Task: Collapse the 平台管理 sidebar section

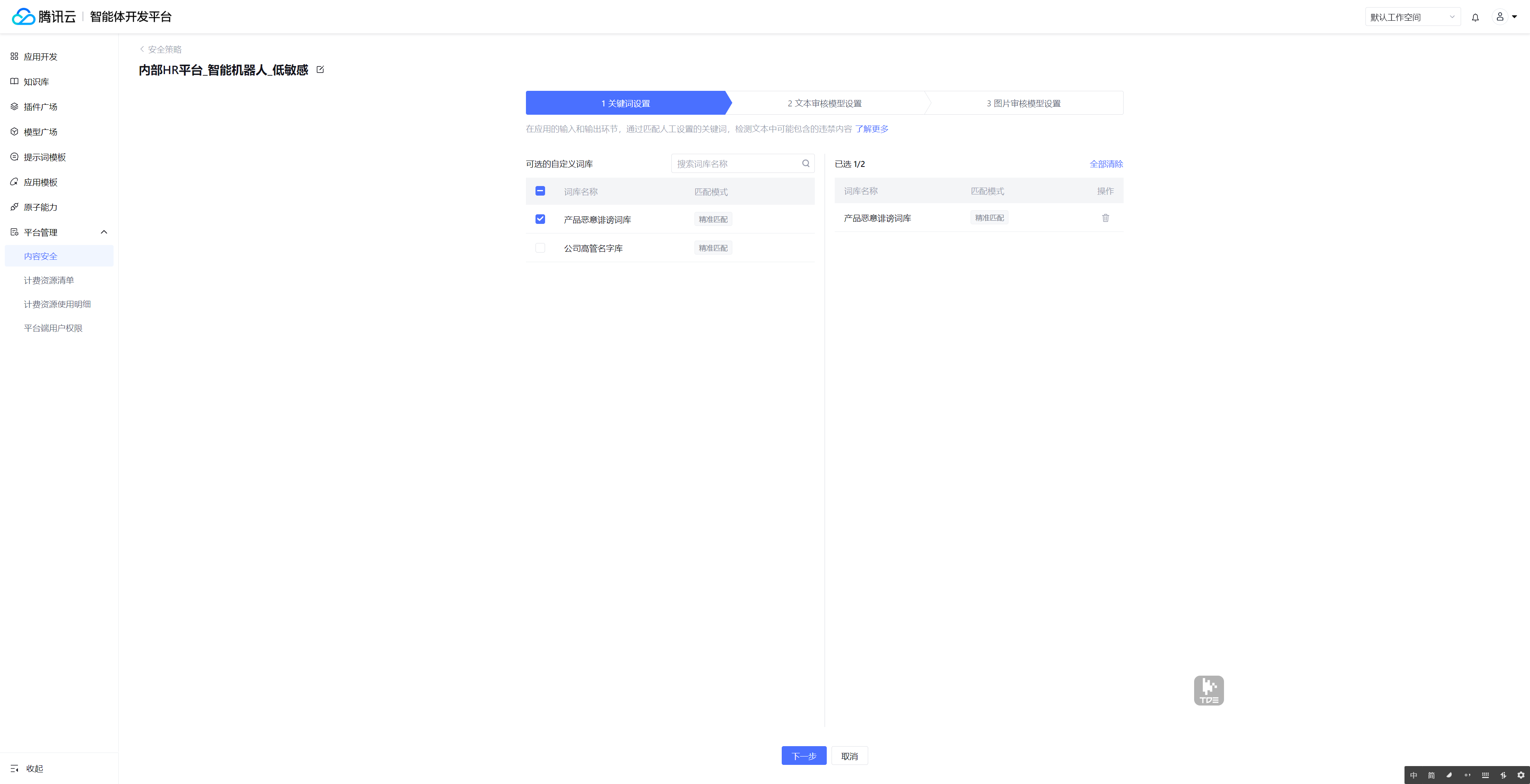Action: (x=104, y=232)
